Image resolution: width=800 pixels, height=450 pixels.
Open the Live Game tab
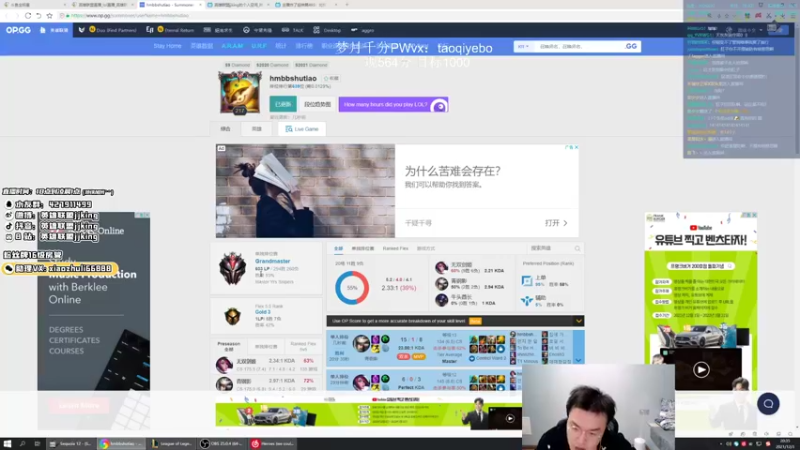click(302, 129)
